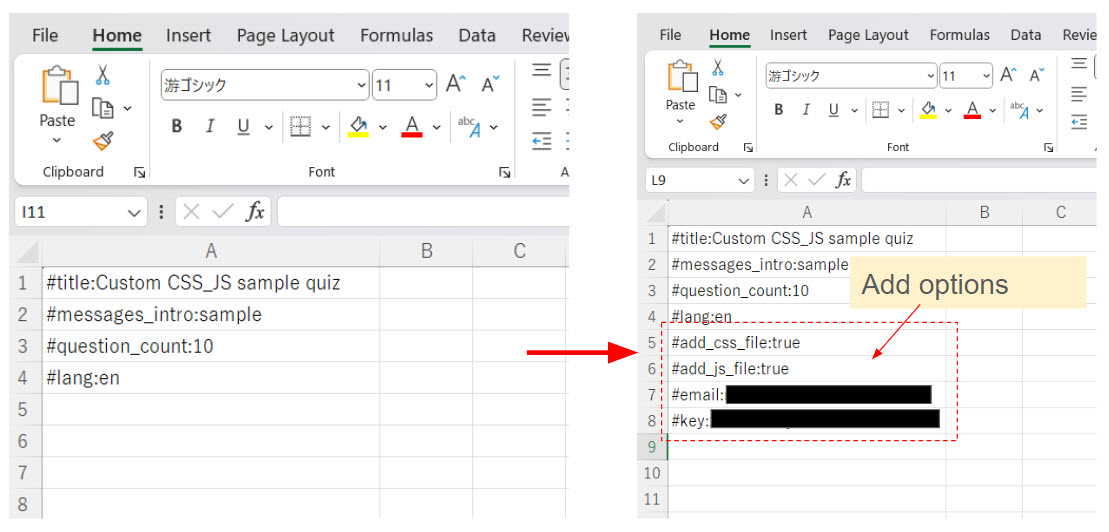Image resolution: width=1109 pixels, height=532 pixels.
Task: Click Paste icon in left Excel window
Action: (59, 87)
